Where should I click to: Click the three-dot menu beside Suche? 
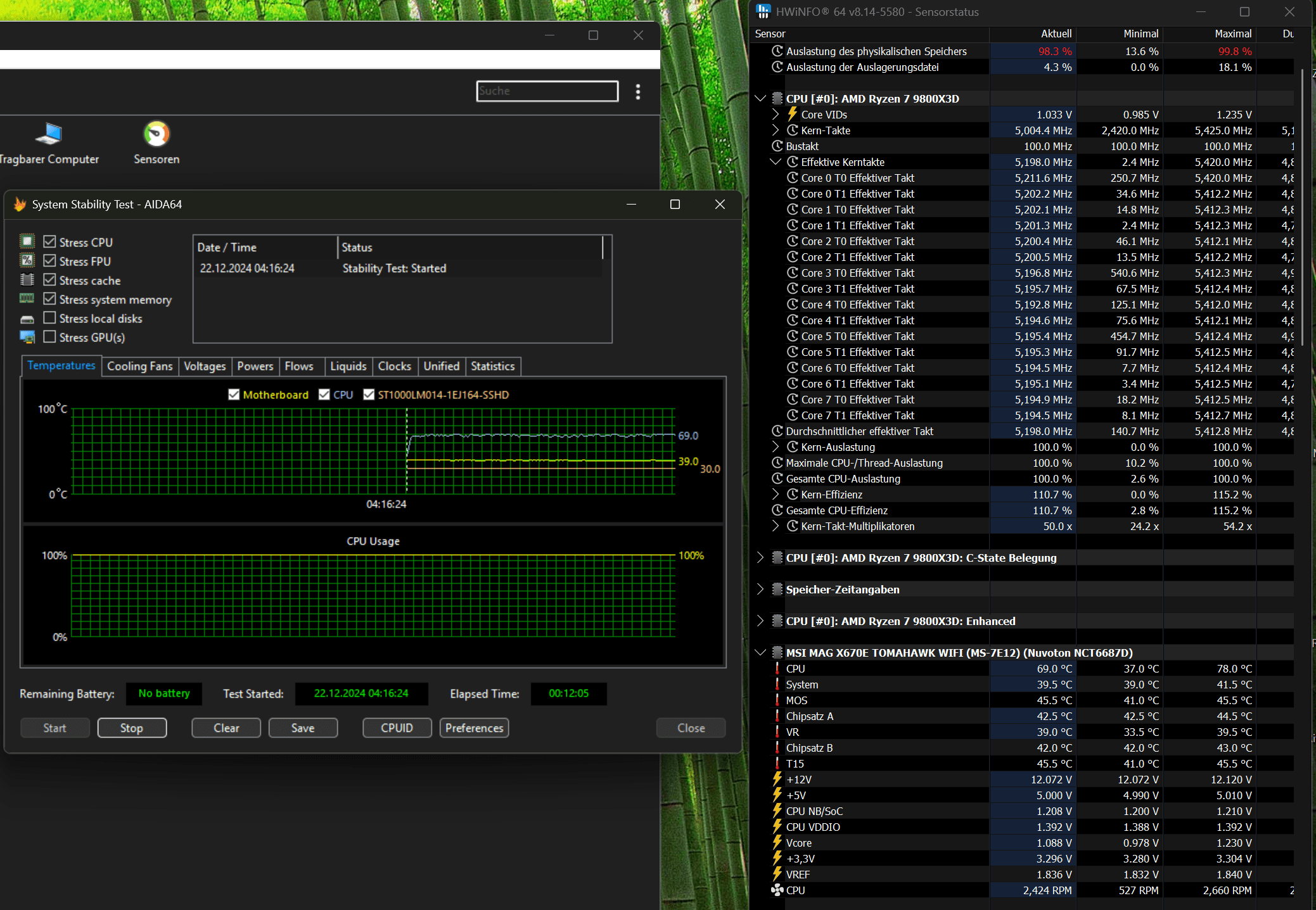click(638, 92)
